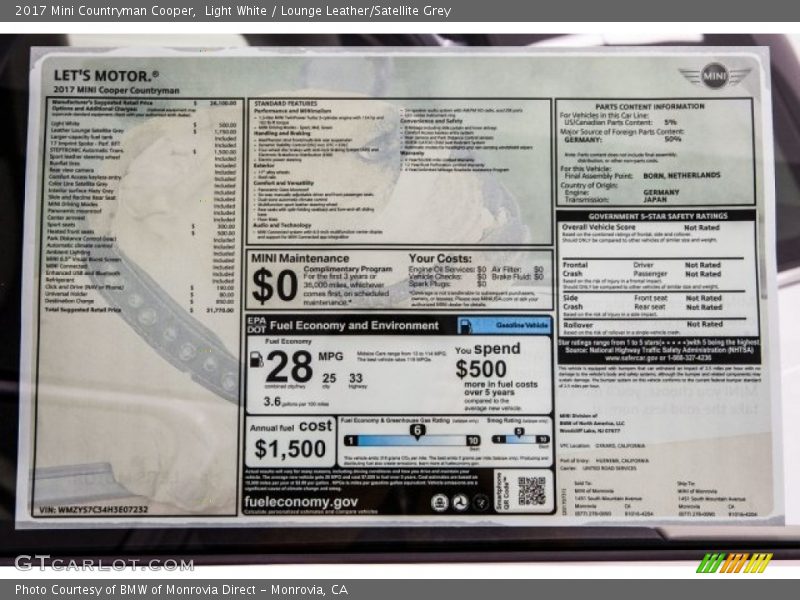Click the large $0 maintenance figure
Viewport: 800px width, 600px height.
tap(274, 286)
